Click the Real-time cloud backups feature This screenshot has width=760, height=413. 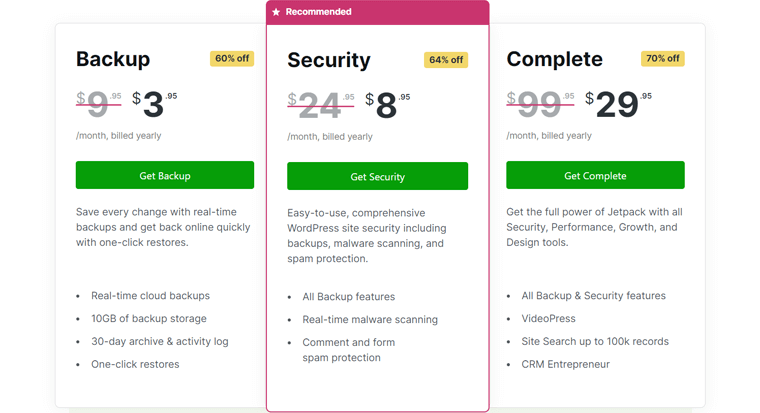pyautogui.click(x=150, y=296)
